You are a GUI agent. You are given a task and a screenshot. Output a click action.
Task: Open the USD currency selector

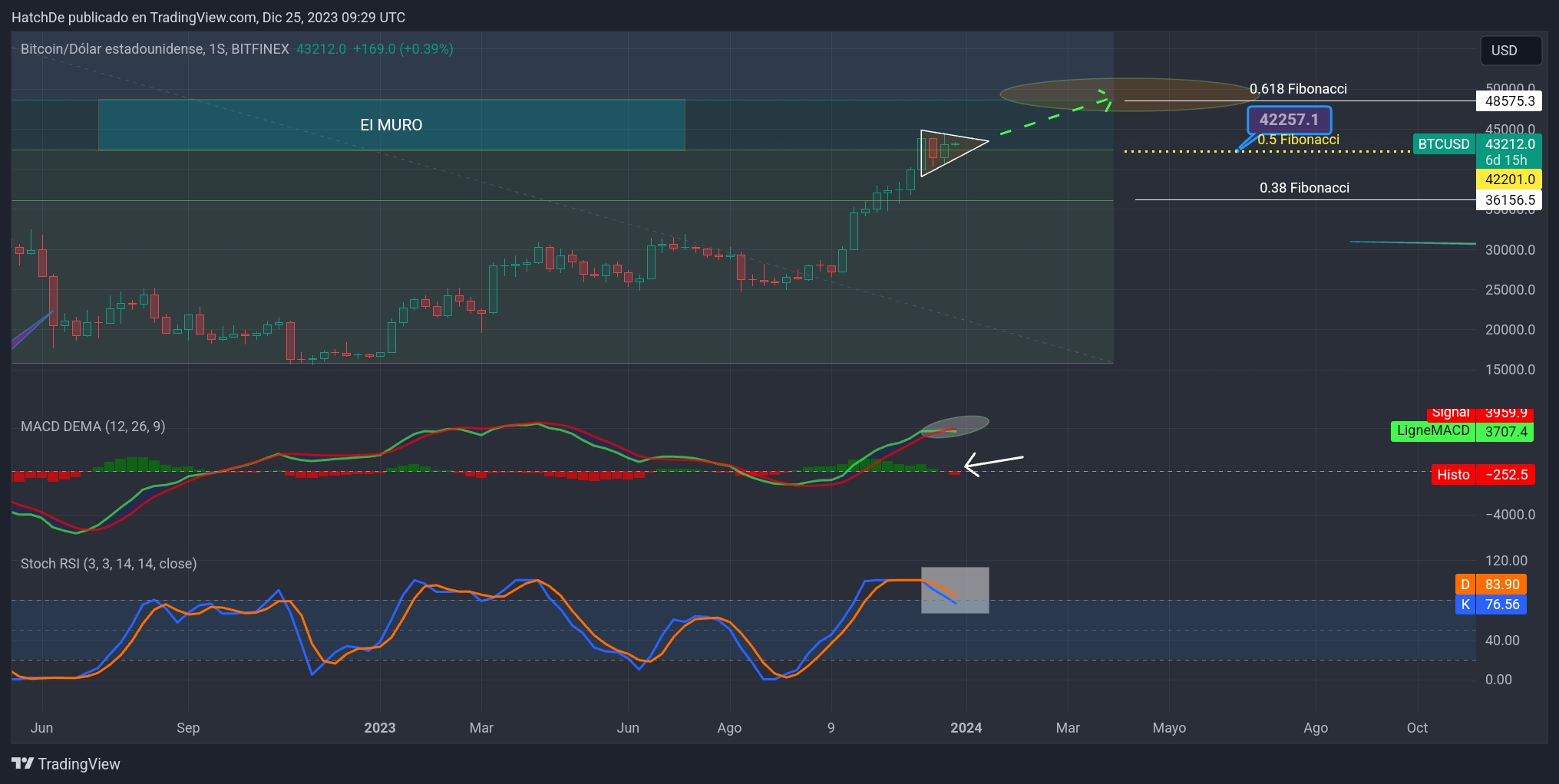pyautogui.click(x=1510, y=51)
